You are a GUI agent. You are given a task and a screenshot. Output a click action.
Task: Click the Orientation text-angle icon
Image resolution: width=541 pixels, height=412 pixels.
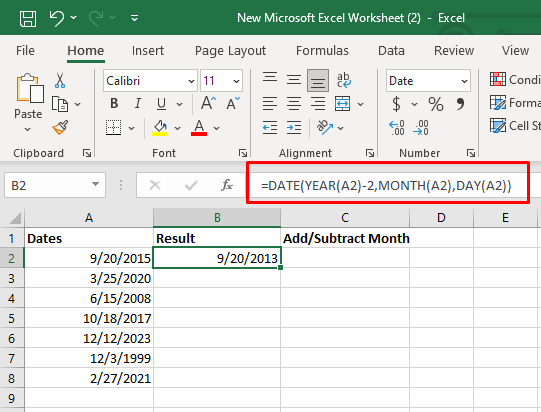point(325,128)
